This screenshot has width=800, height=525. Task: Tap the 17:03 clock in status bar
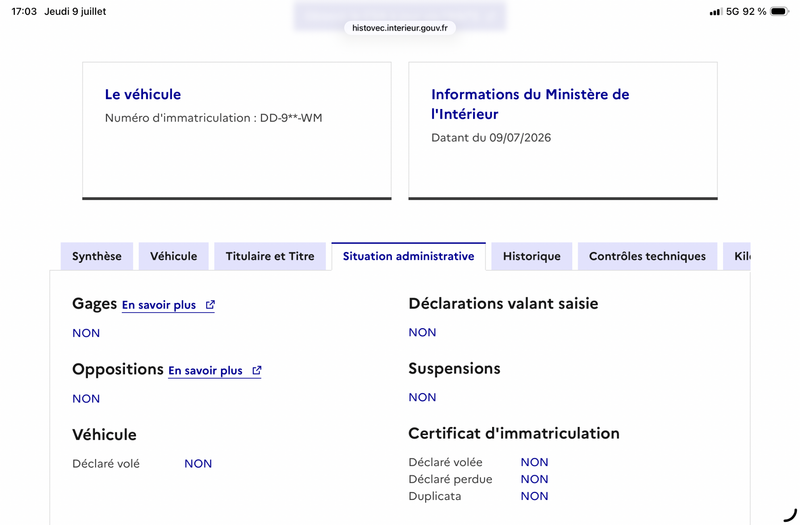point(24,11)
